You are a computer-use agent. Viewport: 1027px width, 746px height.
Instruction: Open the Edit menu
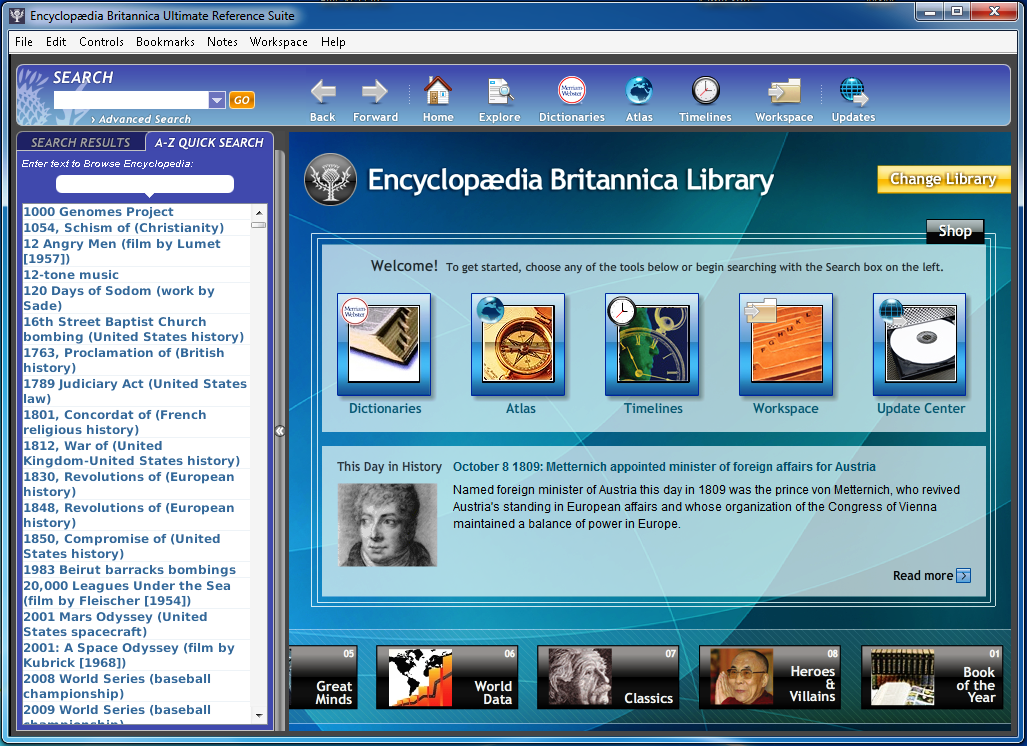(56, 42)
